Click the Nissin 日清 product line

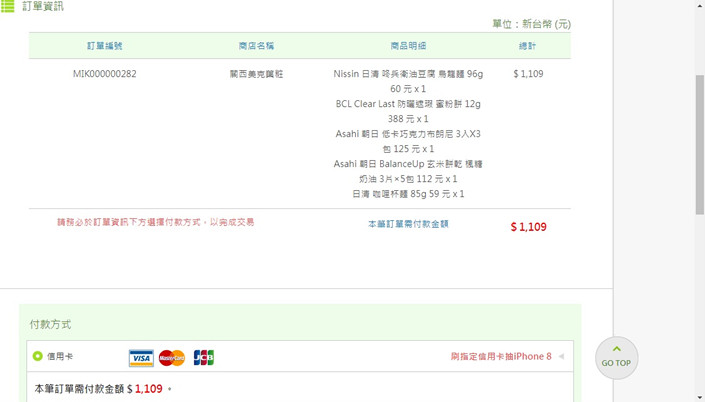(408, 74)
